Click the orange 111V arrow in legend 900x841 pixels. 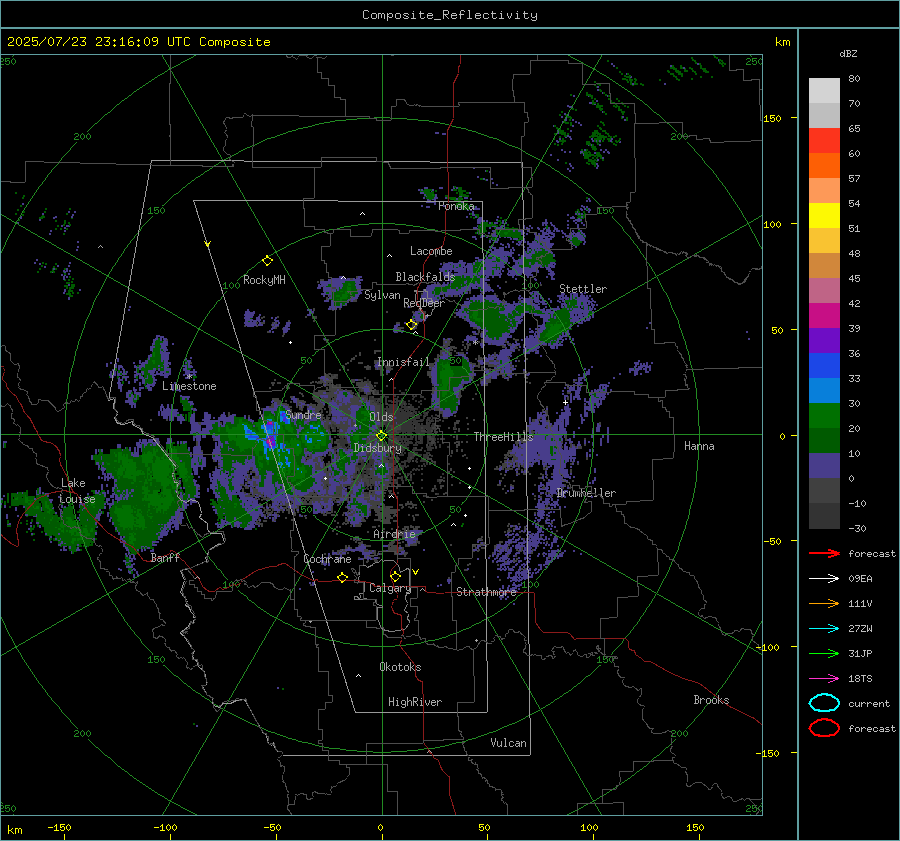824,603
